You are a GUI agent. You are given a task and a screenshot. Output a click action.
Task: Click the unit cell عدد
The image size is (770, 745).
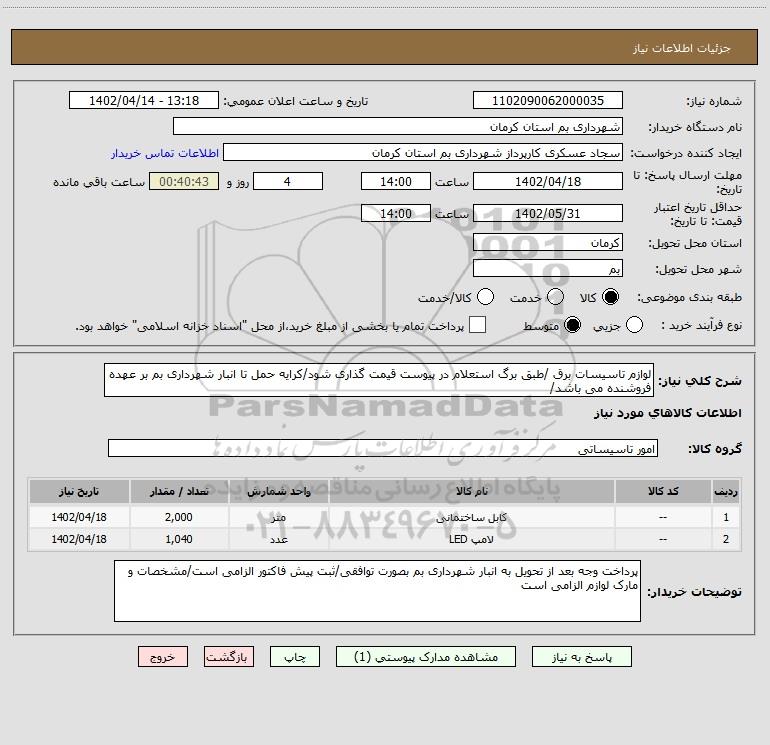(x=278, y=539)
